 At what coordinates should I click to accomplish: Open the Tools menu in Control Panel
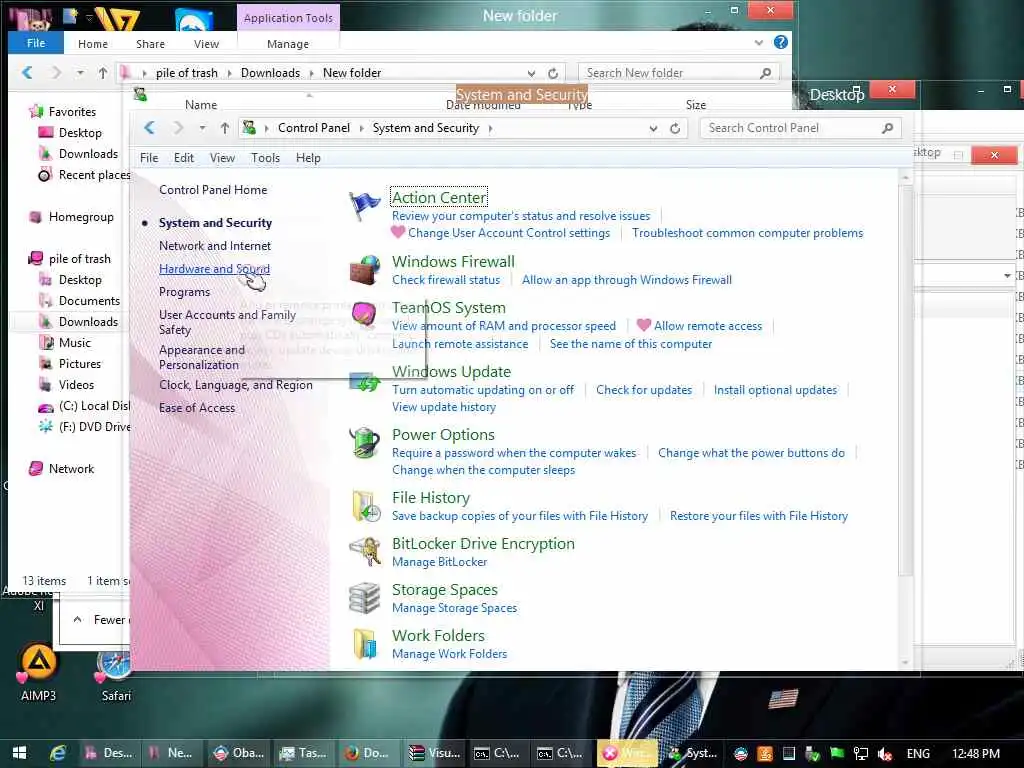[265, 158]
